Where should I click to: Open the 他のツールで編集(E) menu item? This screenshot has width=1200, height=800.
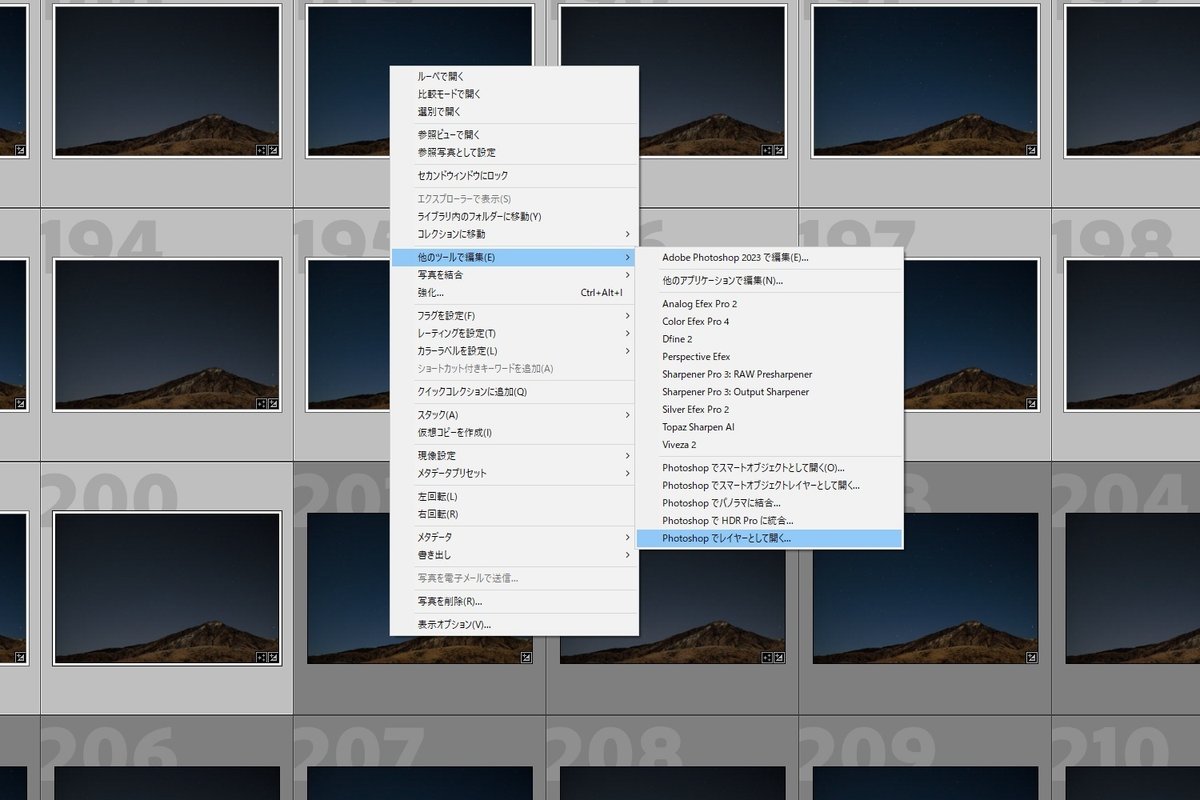514,258
